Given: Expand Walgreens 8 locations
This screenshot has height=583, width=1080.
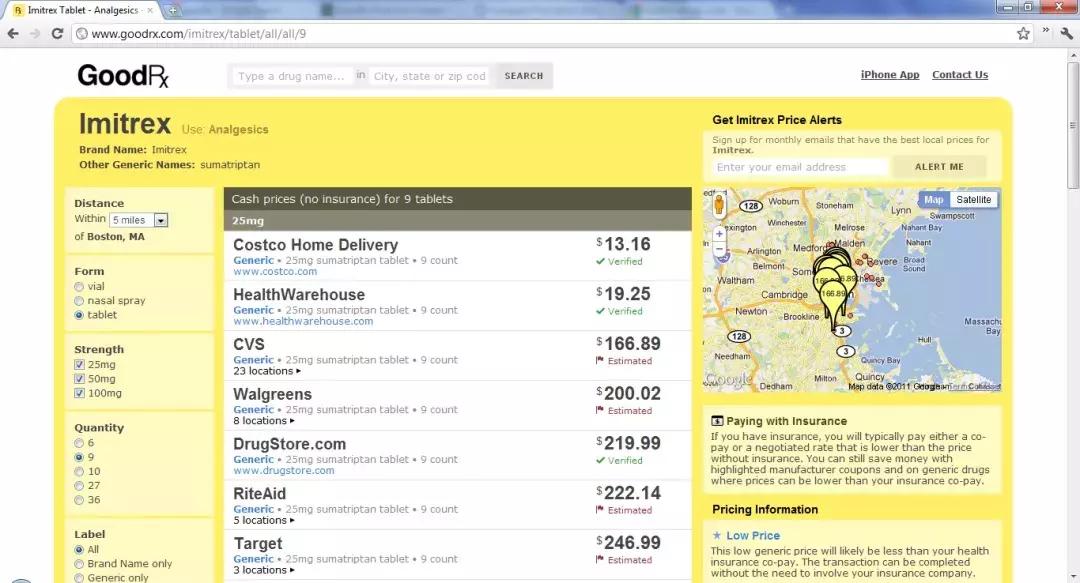Looking at the screenshot, I should click(264, 420).
